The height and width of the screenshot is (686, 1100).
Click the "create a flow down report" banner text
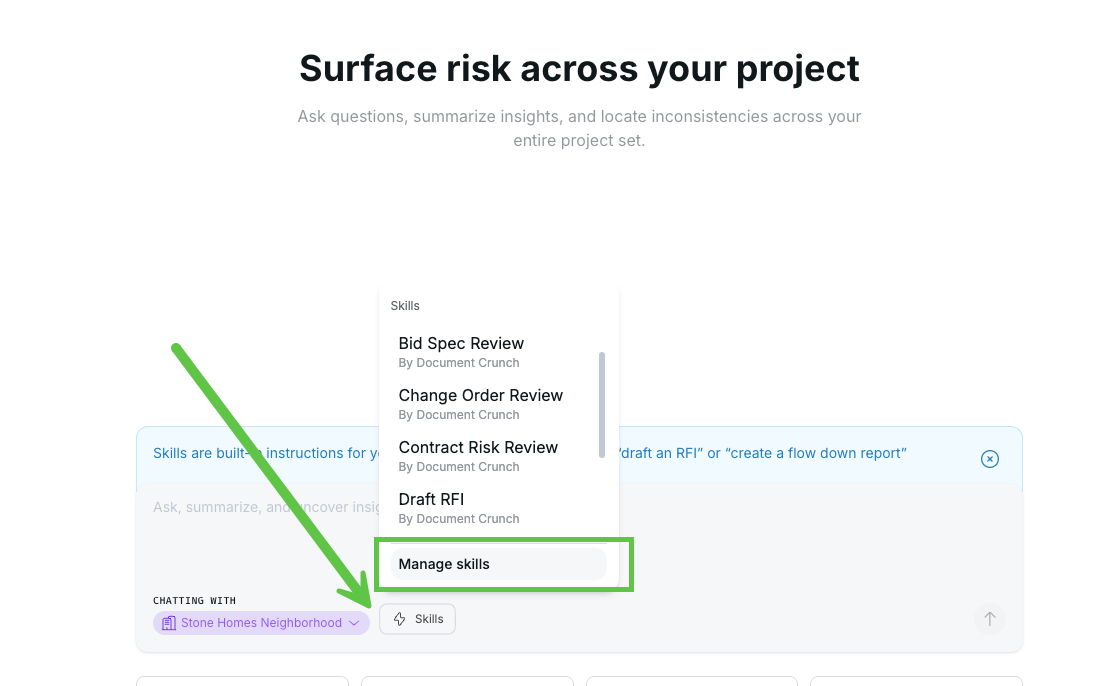[818, 453]
